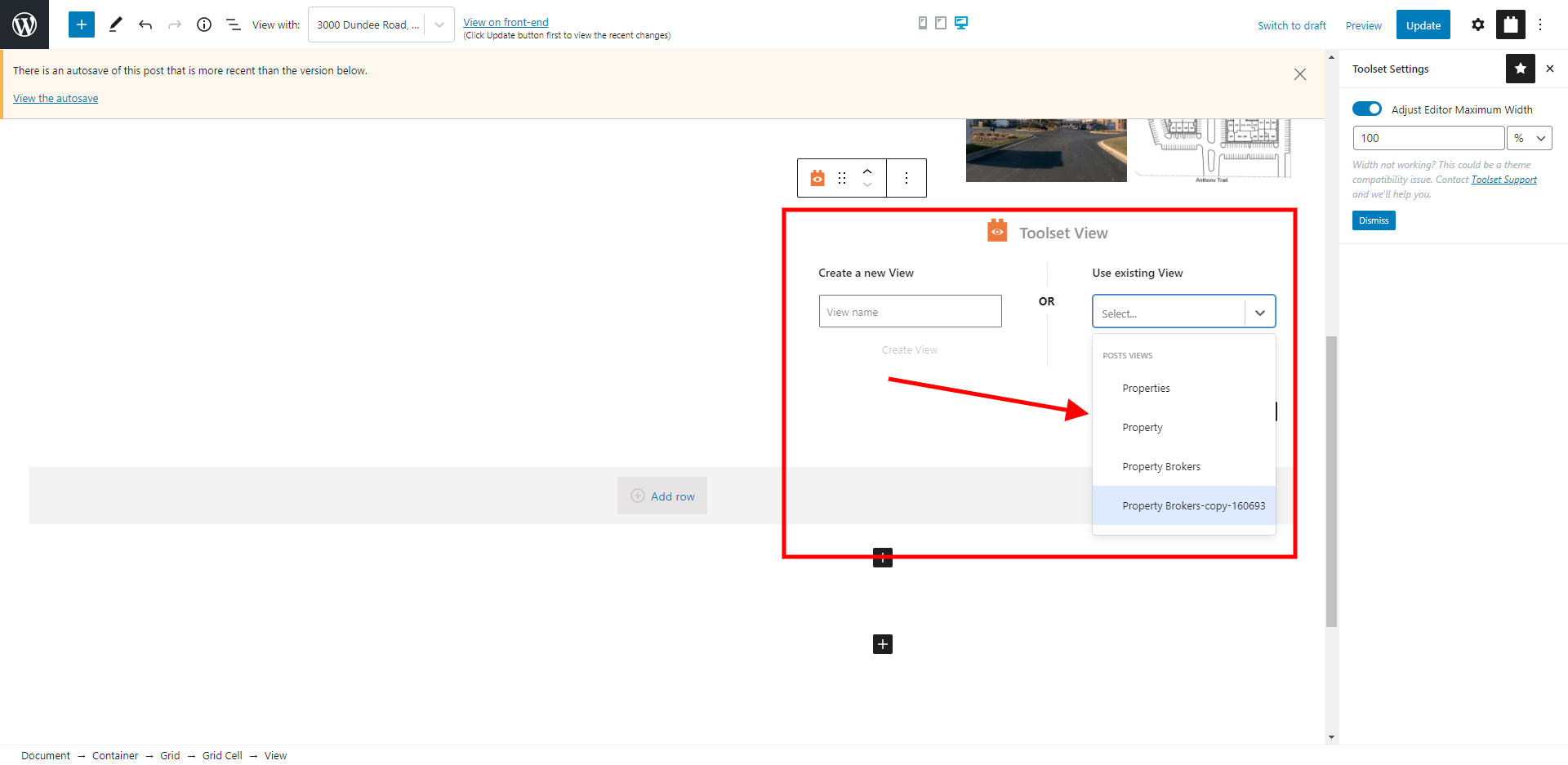Select Document in the breadcrumb
This screenshot has height=765, width=1568.
(46, 755)
